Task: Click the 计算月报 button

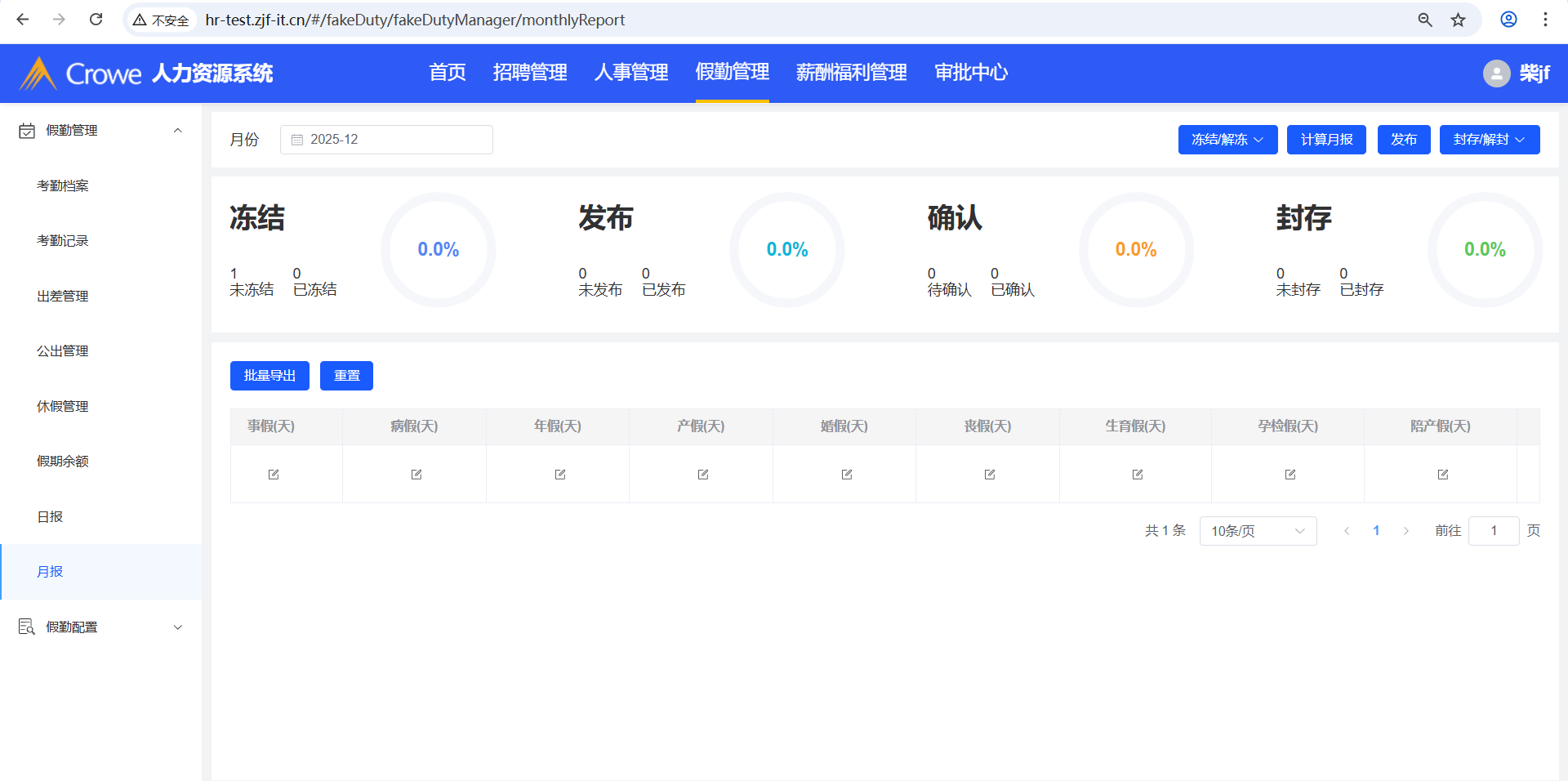Action: pyautogui.click(x=1326, y=140)
